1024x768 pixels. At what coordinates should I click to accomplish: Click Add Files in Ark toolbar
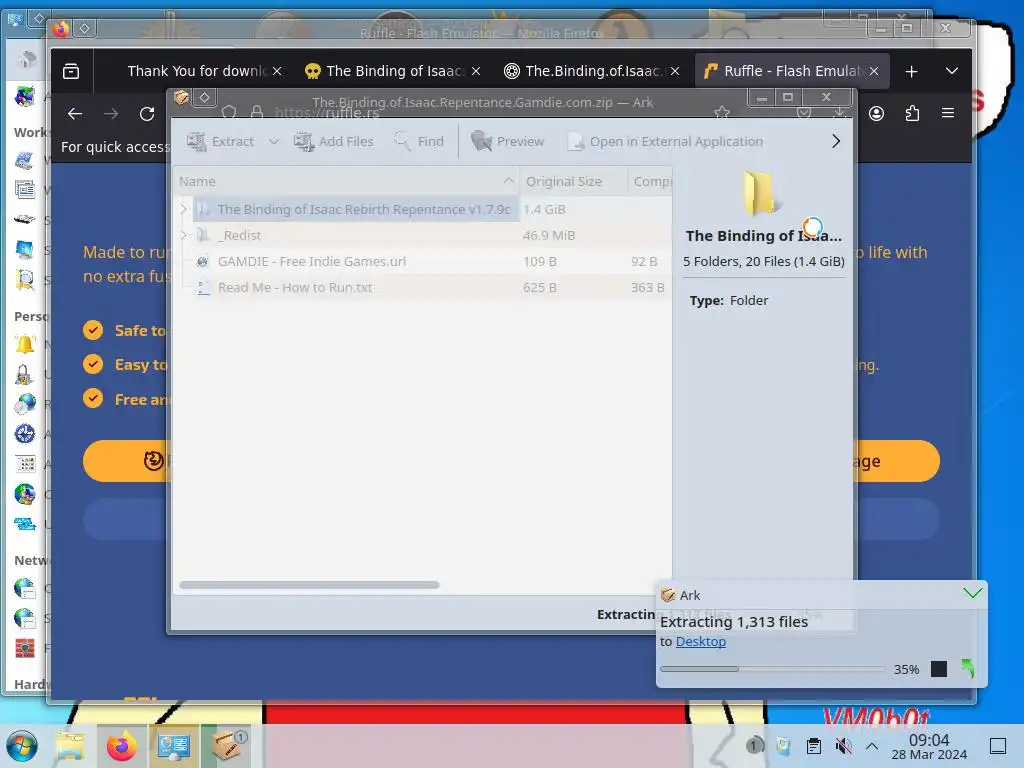tap(334, 141)
